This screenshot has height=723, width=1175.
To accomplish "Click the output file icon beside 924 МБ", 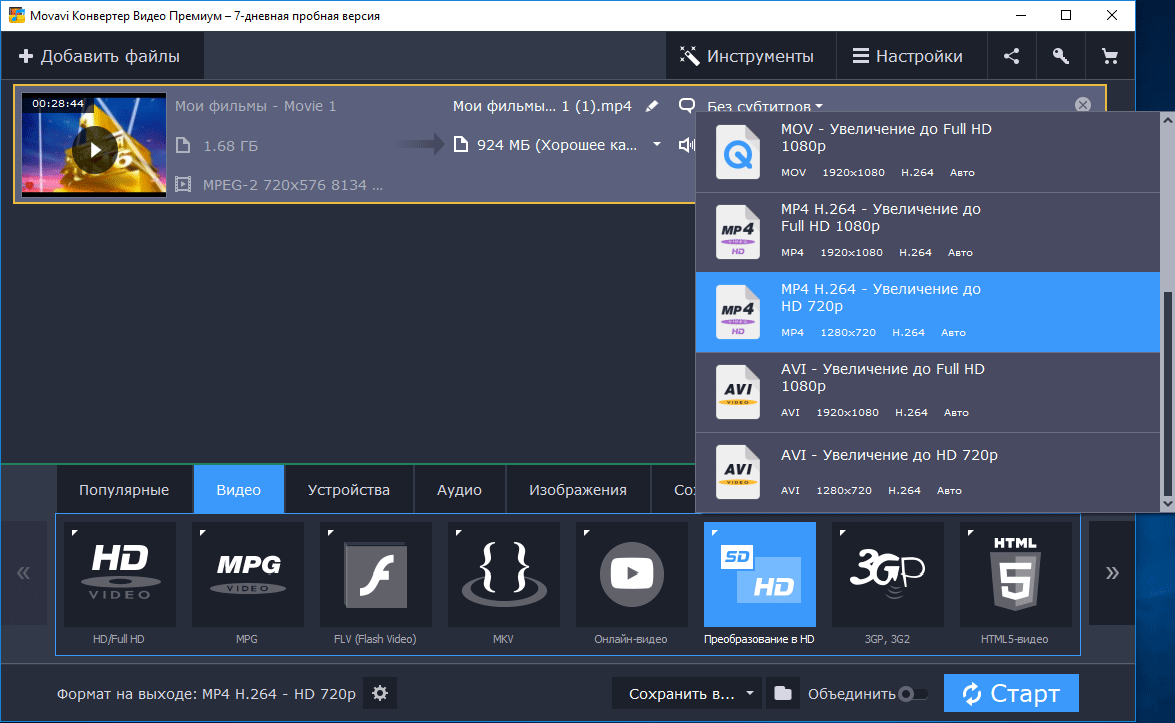I will pyautogui.click(x=461, y=144).
